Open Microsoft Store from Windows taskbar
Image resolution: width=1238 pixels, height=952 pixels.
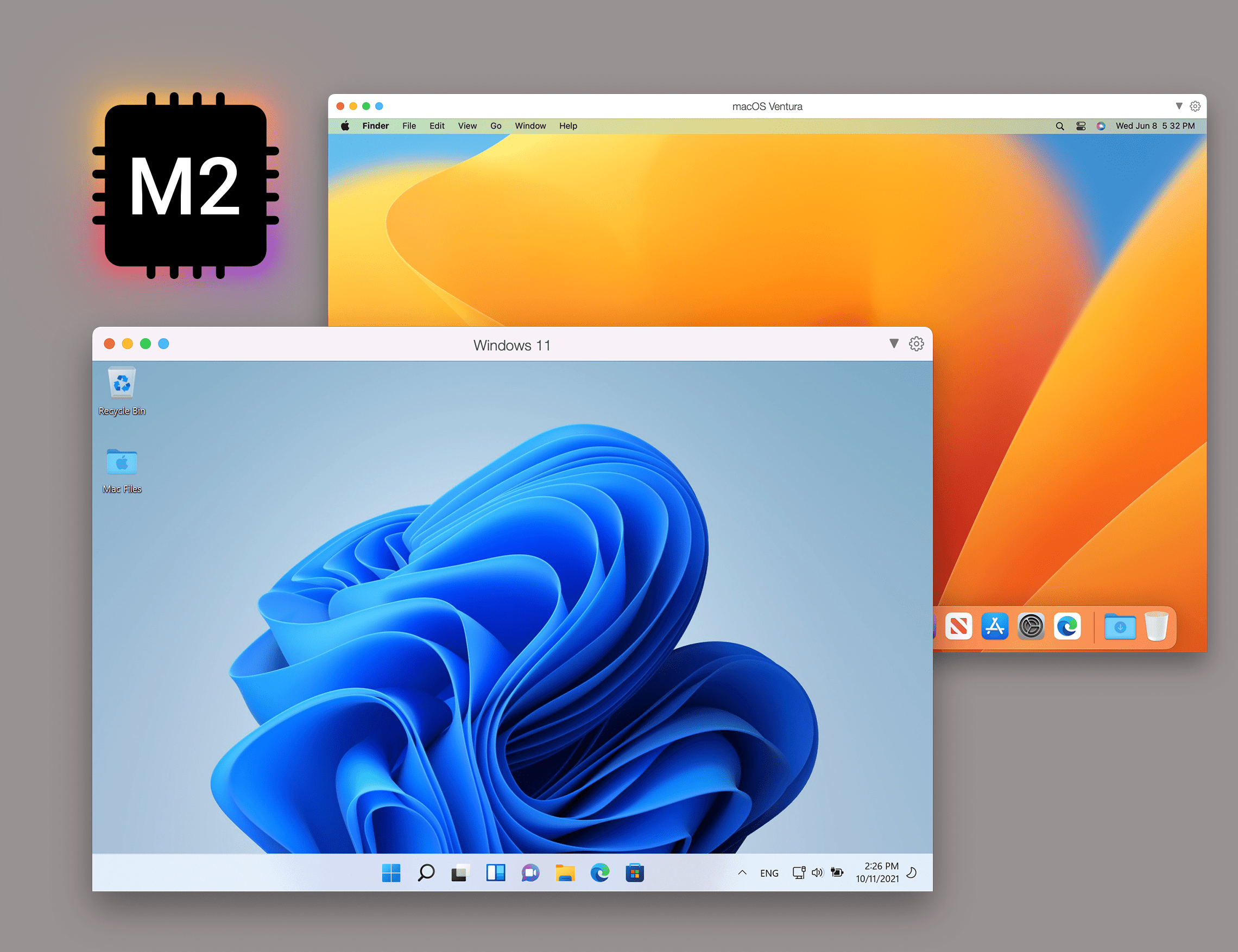point(635,873)
